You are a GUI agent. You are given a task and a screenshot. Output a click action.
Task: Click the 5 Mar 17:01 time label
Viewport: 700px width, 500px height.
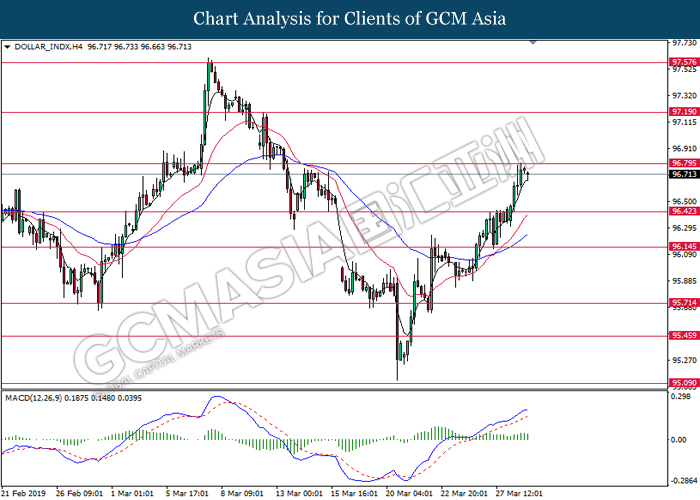(187, 493)
